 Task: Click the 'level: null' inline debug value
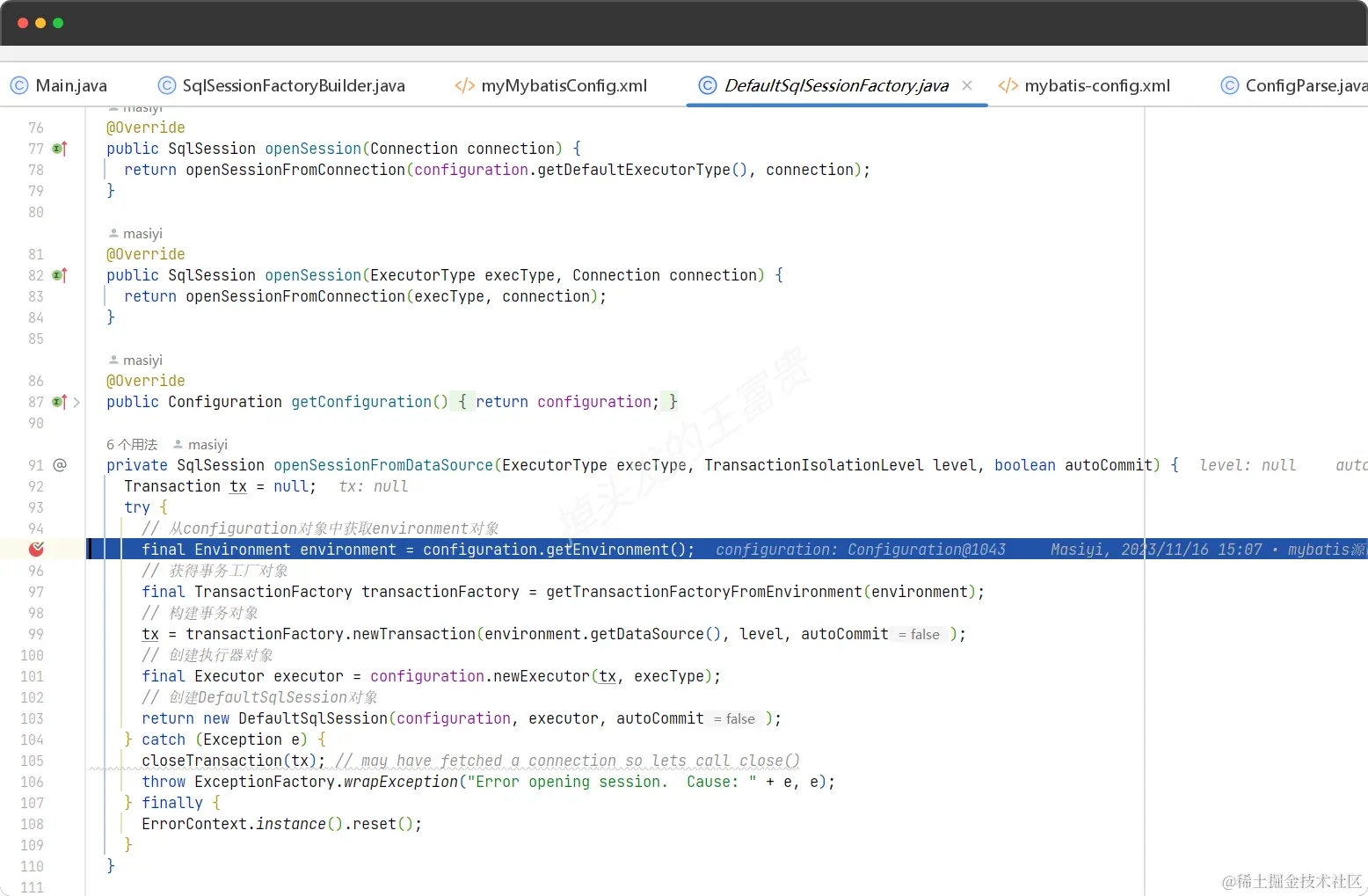(x=1248, y=465)
